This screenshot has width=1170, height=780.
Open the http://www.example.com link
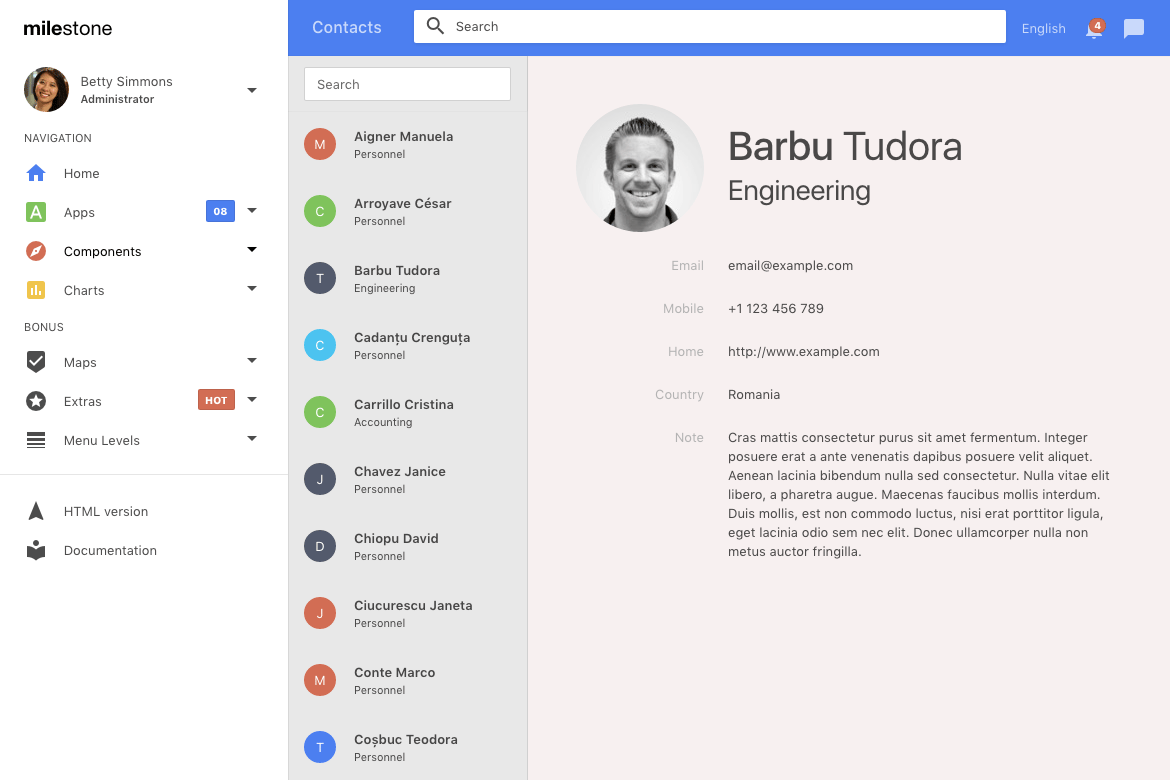[804, 352]
